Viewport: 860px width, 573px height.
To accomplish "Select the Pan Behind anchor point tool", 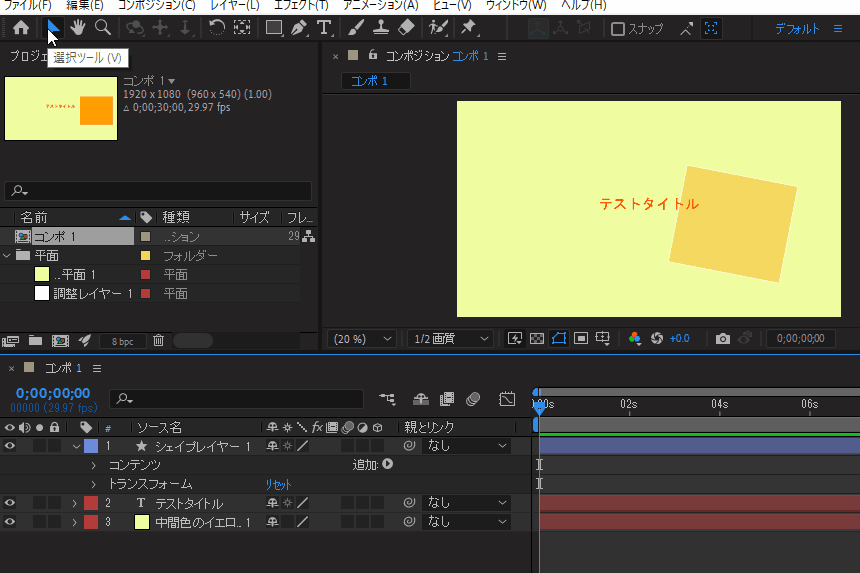I will click(x=242, y=27).
